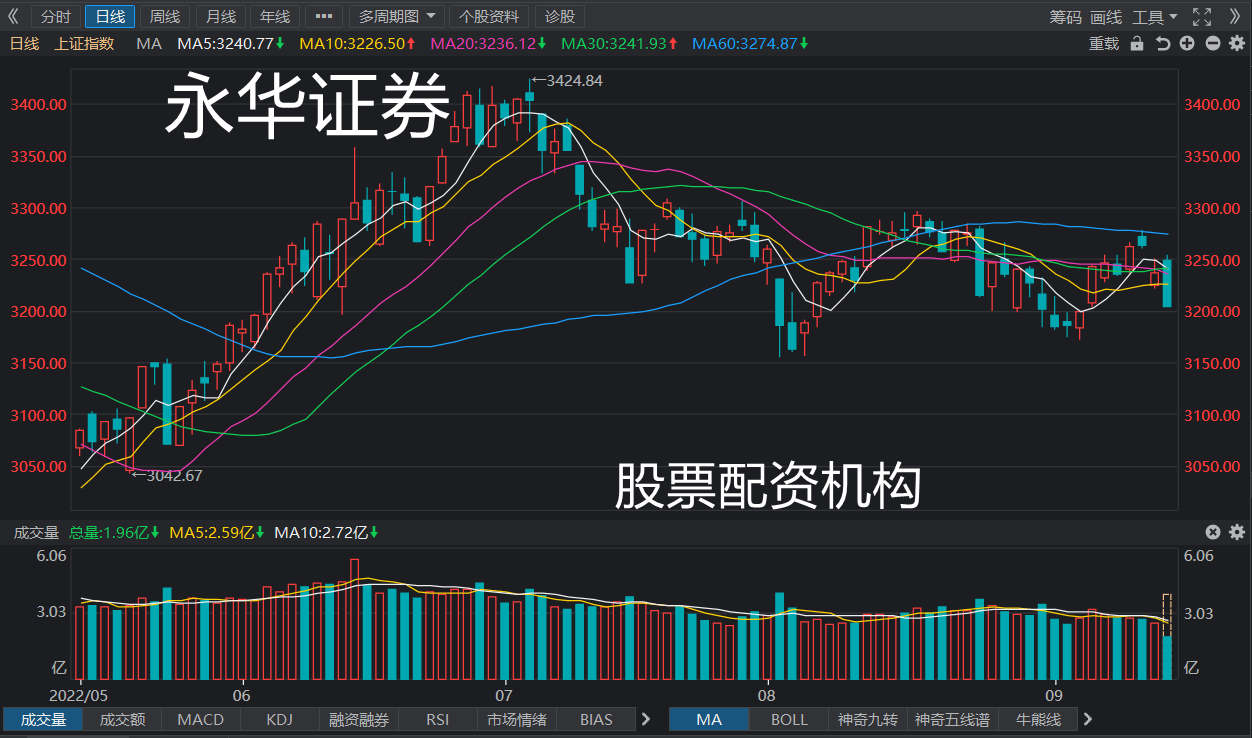Switch to 分时 chart
The height and width of the screenshot is (738, 1252).
click(56, 17)
